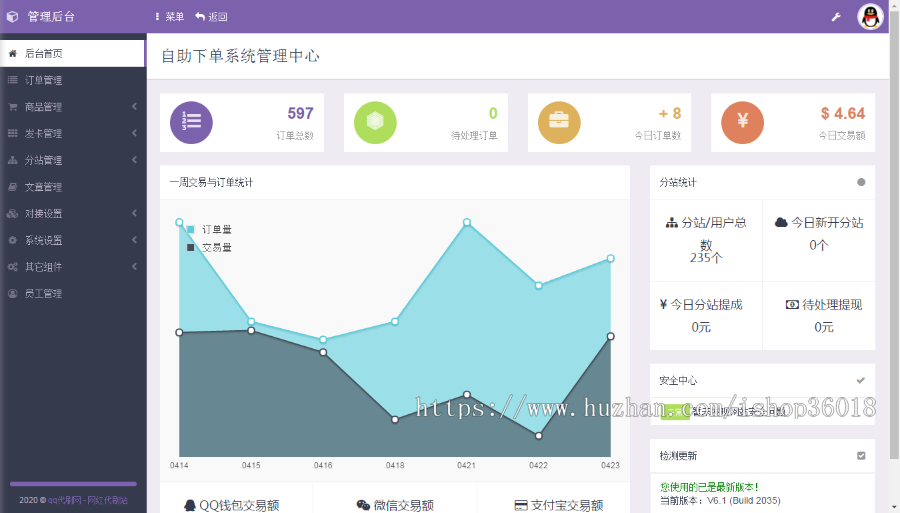Click the checkmark in 安全中心 header
Image resolution: width=900 pixels, height=513 pixels.
point(860,380)
